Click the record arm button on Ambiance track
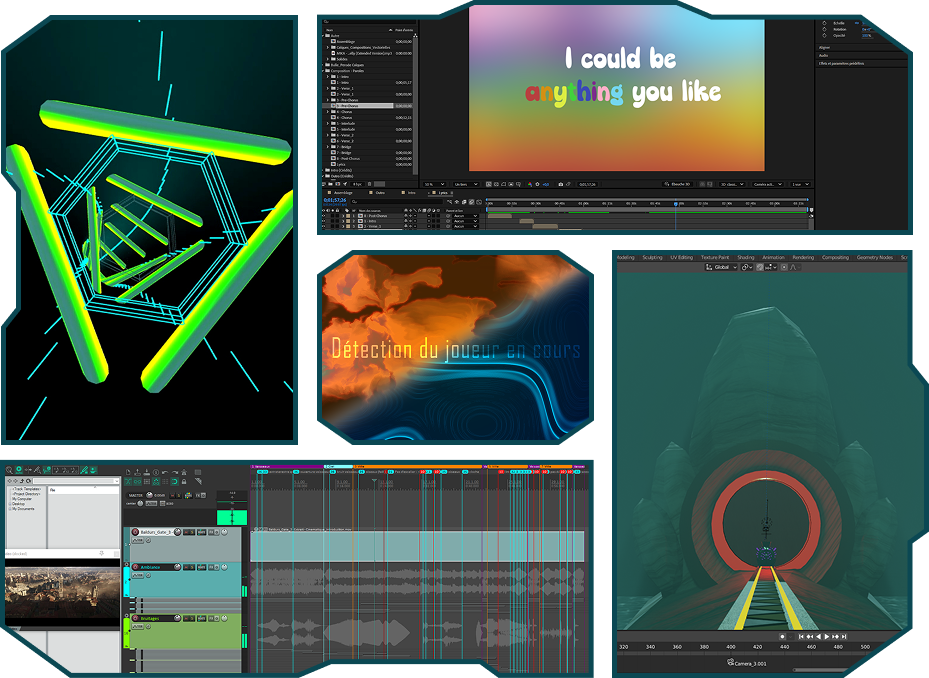 pyautogui.click(x=136, y=567)
